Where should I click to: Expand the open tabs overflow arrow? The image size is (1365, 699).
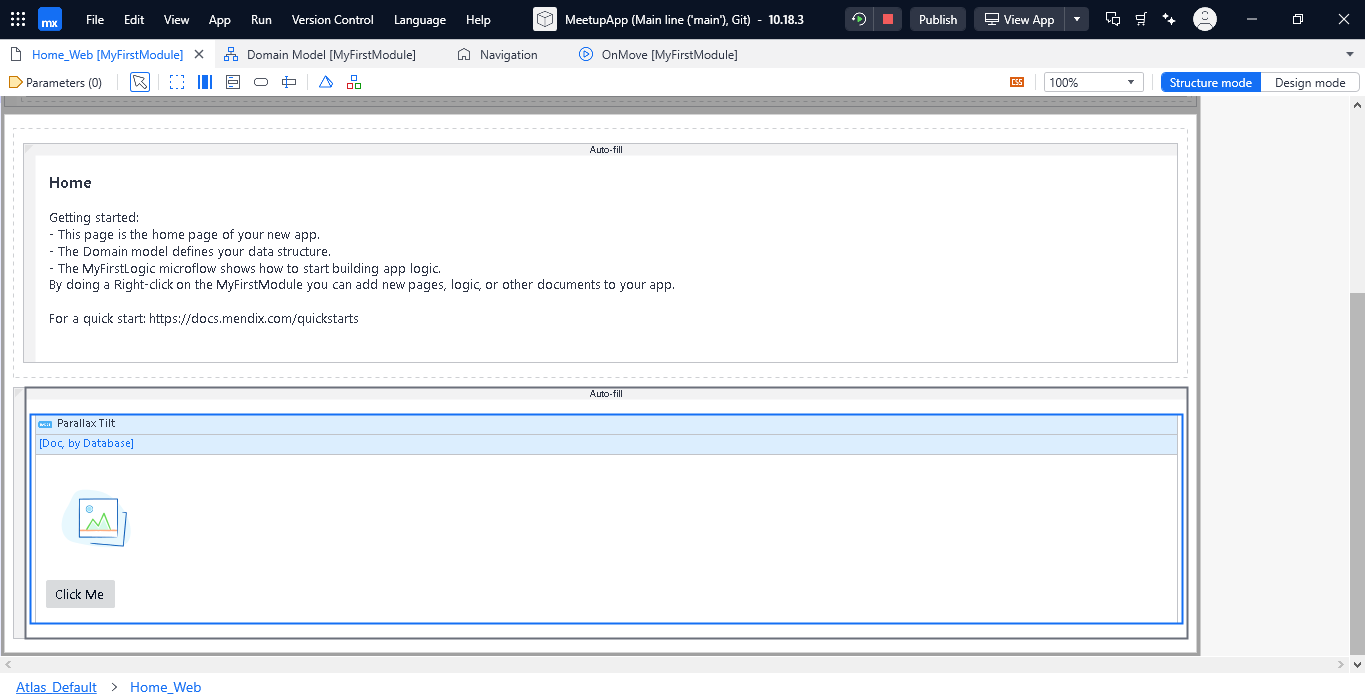1350,54
